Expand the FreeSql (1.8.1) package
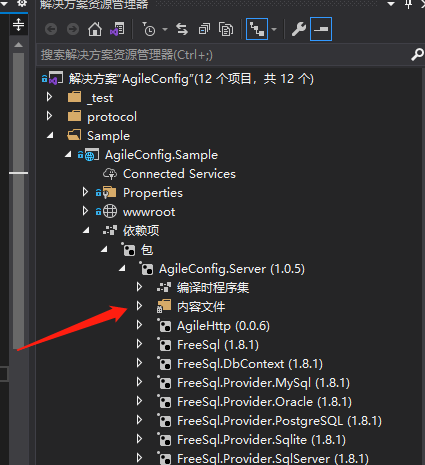This screenshot has width=425, height=465. click(x=140, y=344)
